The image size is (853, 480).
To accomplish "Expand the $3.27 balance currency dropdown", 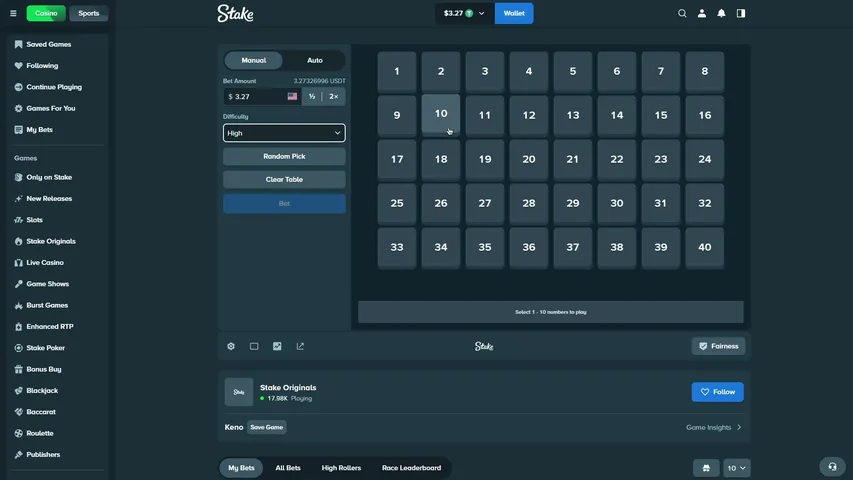I will coord(464,13).
